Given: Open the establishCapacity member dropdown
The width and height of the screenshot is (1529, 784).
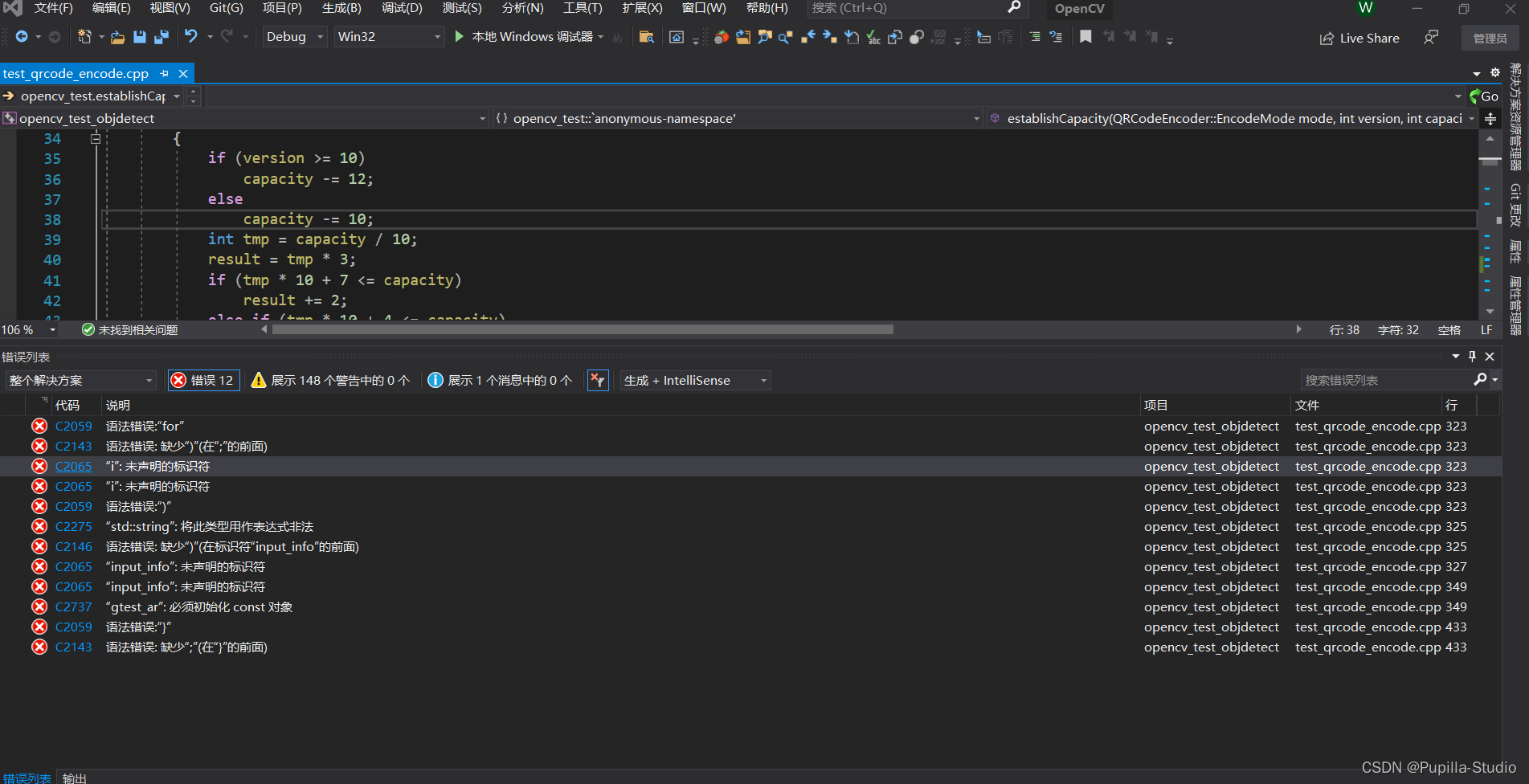Looking at the screenshot, I should click(x=1233, y=118).
